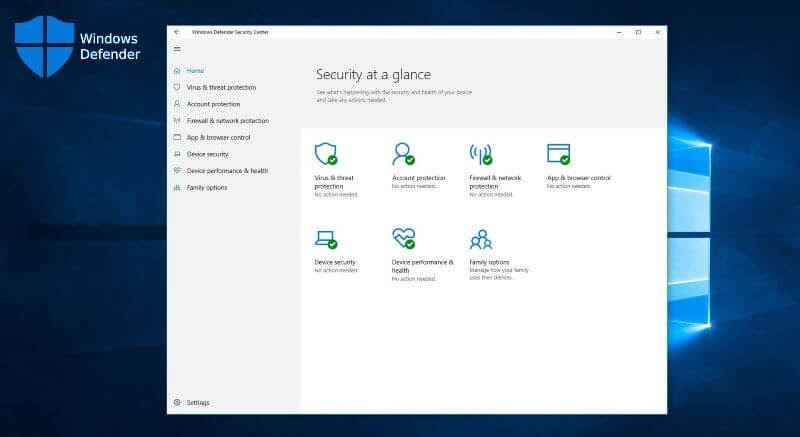Open Virus & threat protection in the sidebar
Screen dimensions: 800x437
[x=221, y=87]
